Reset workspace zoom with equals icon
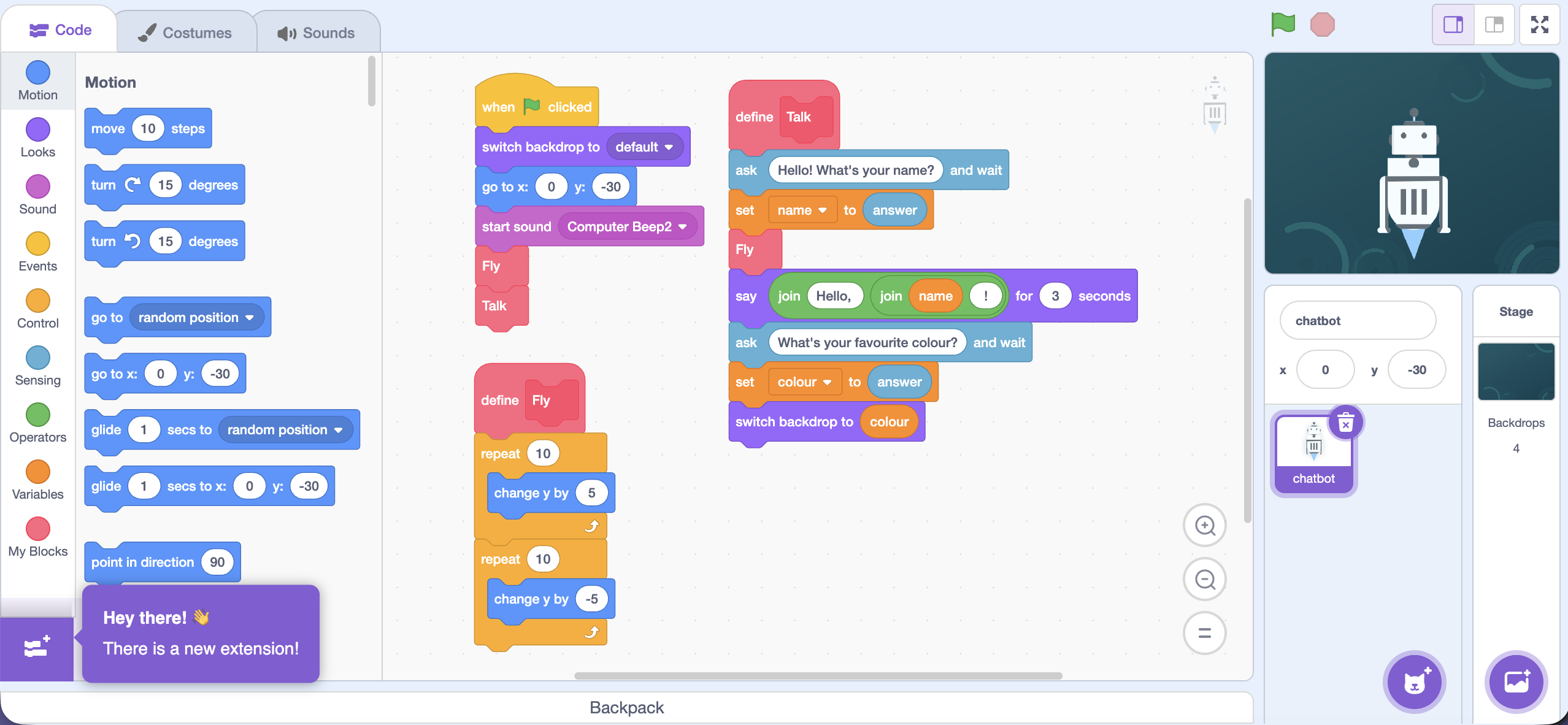Screen dimensions: 1568x725 point(1204,633)
